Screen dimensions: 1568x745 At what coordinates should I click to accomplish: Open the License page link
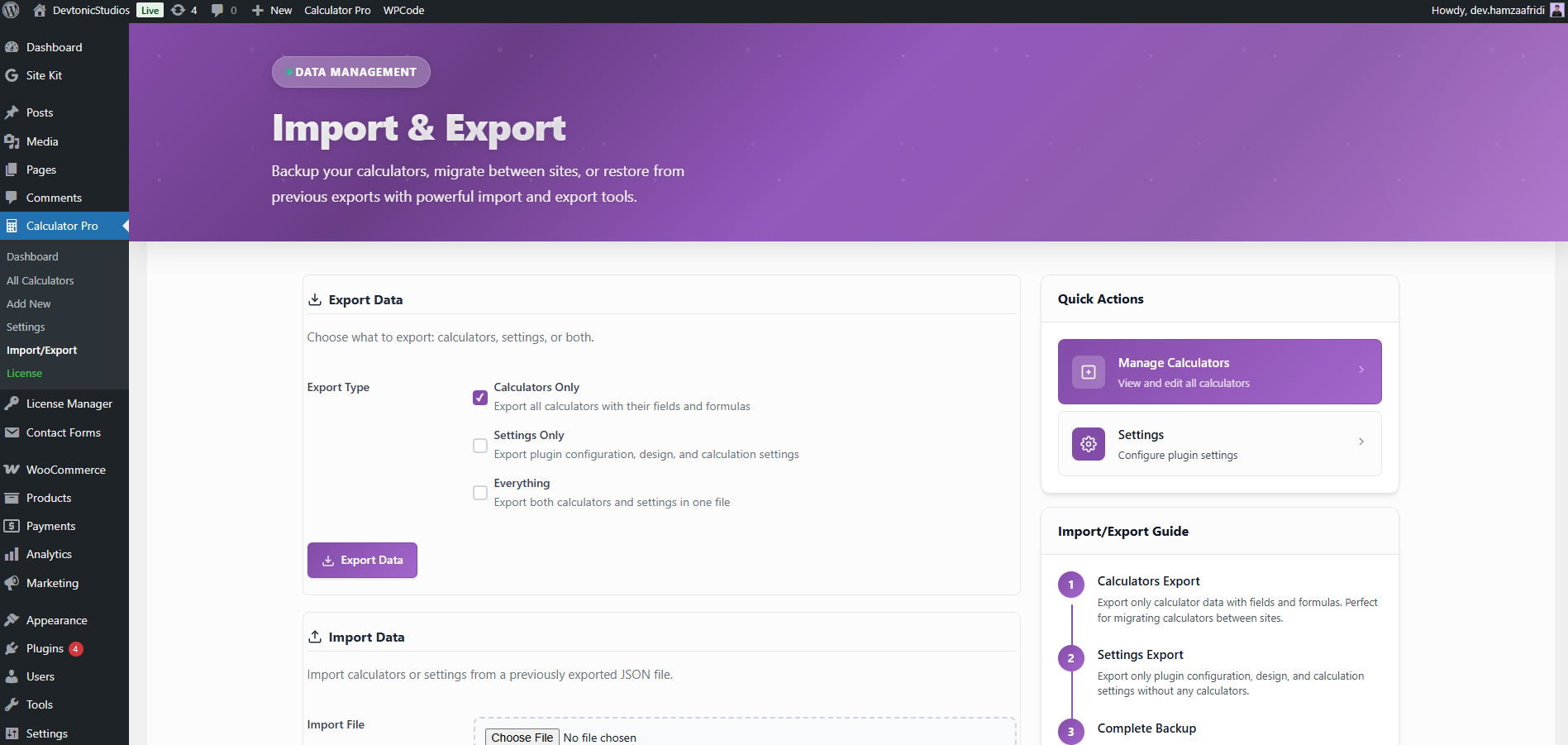pos(24,373)
